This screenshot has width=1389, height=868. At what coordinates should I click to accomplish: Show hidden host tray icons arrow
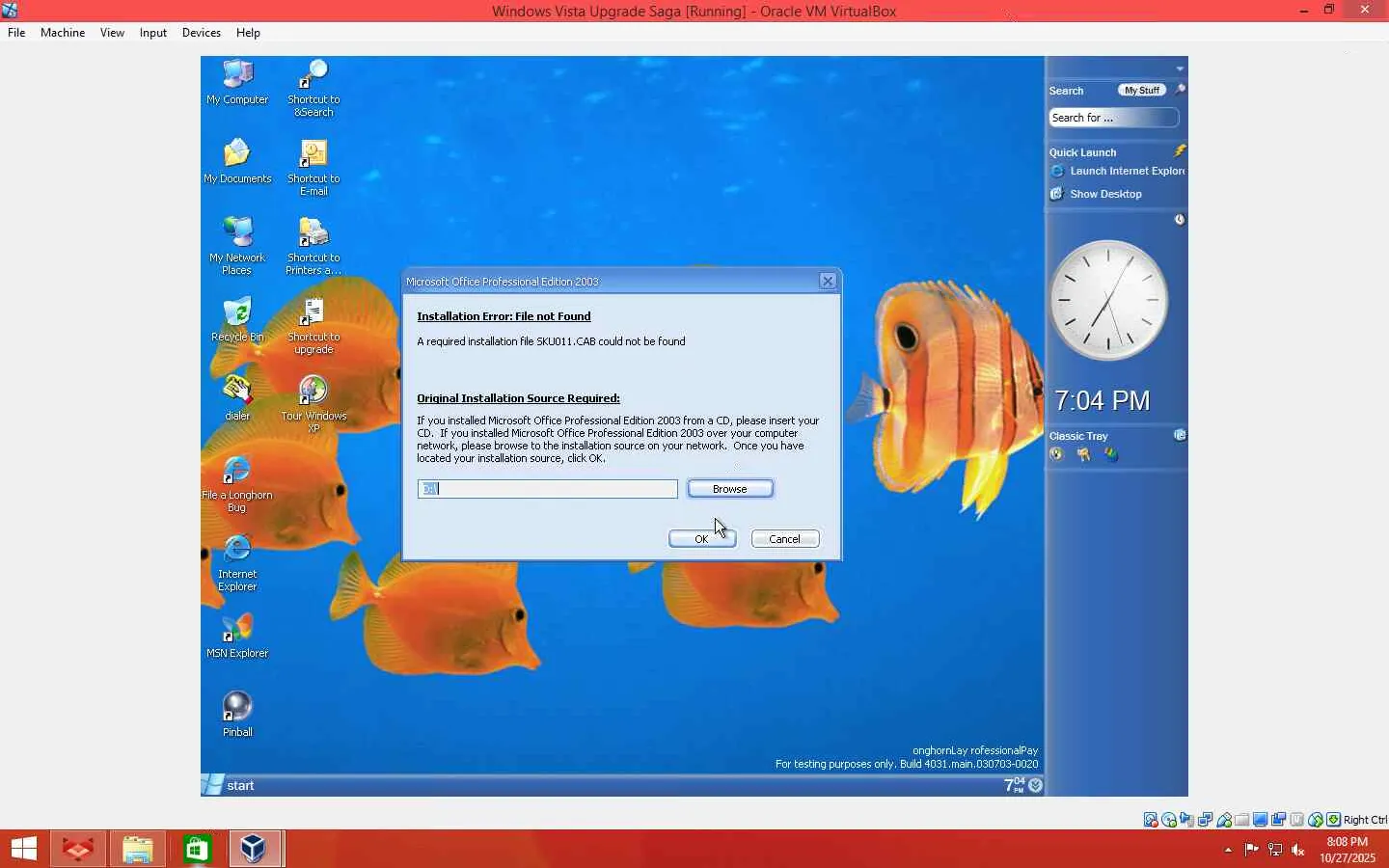click(1228, 850)
